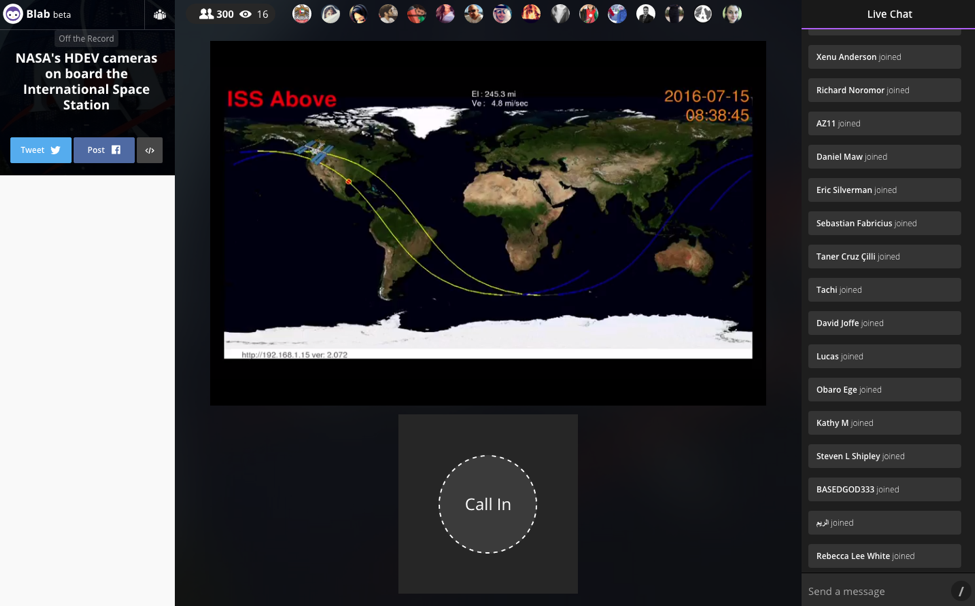Click "Eric Silverman joined" chat entry
The image size is (975, 606).
(x=884, y=190)
